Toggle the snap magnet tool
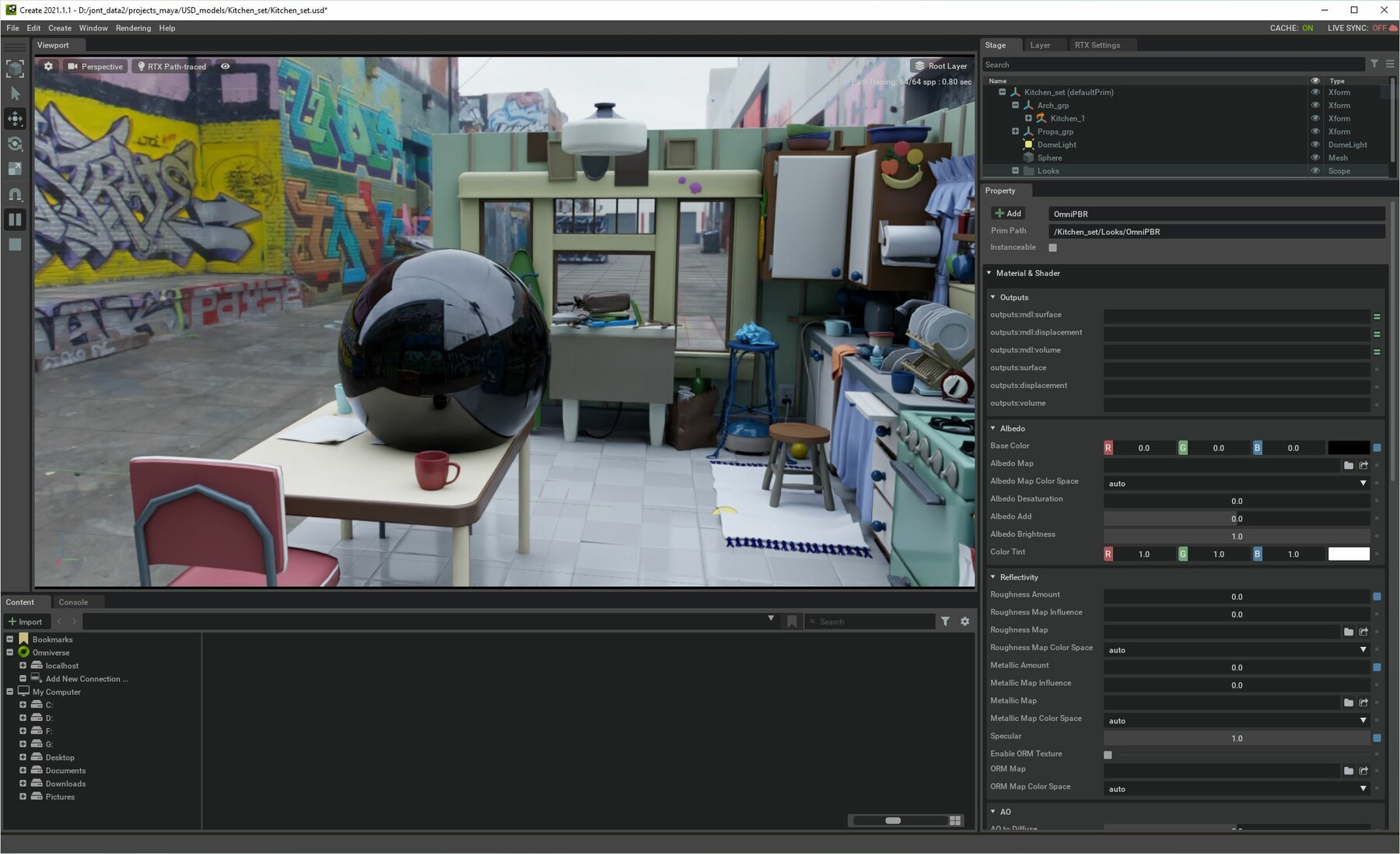Screen dimensions: 1400x854 [15, 194]
